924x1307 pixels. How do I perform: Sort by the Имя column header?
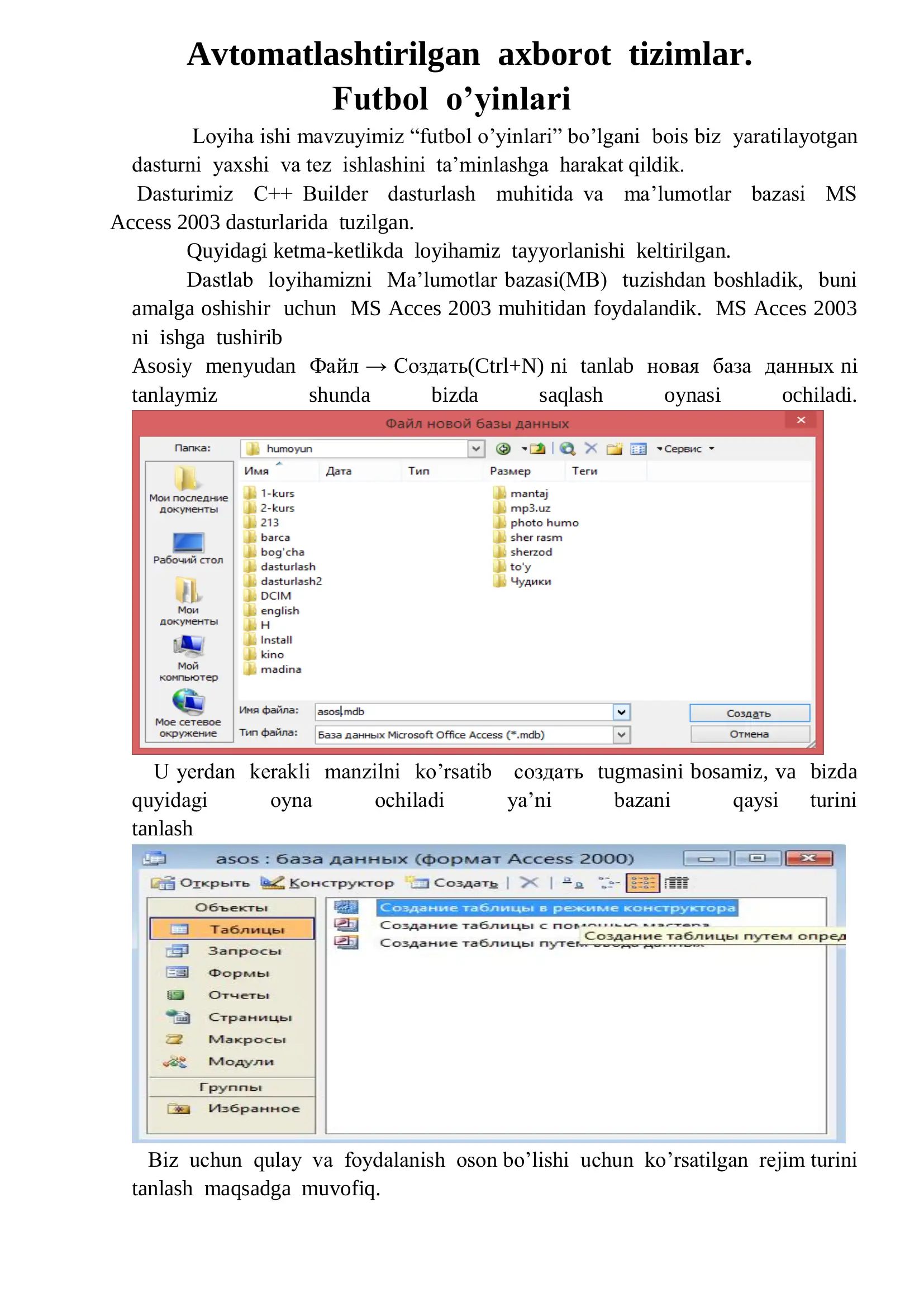tap(279, 470)
